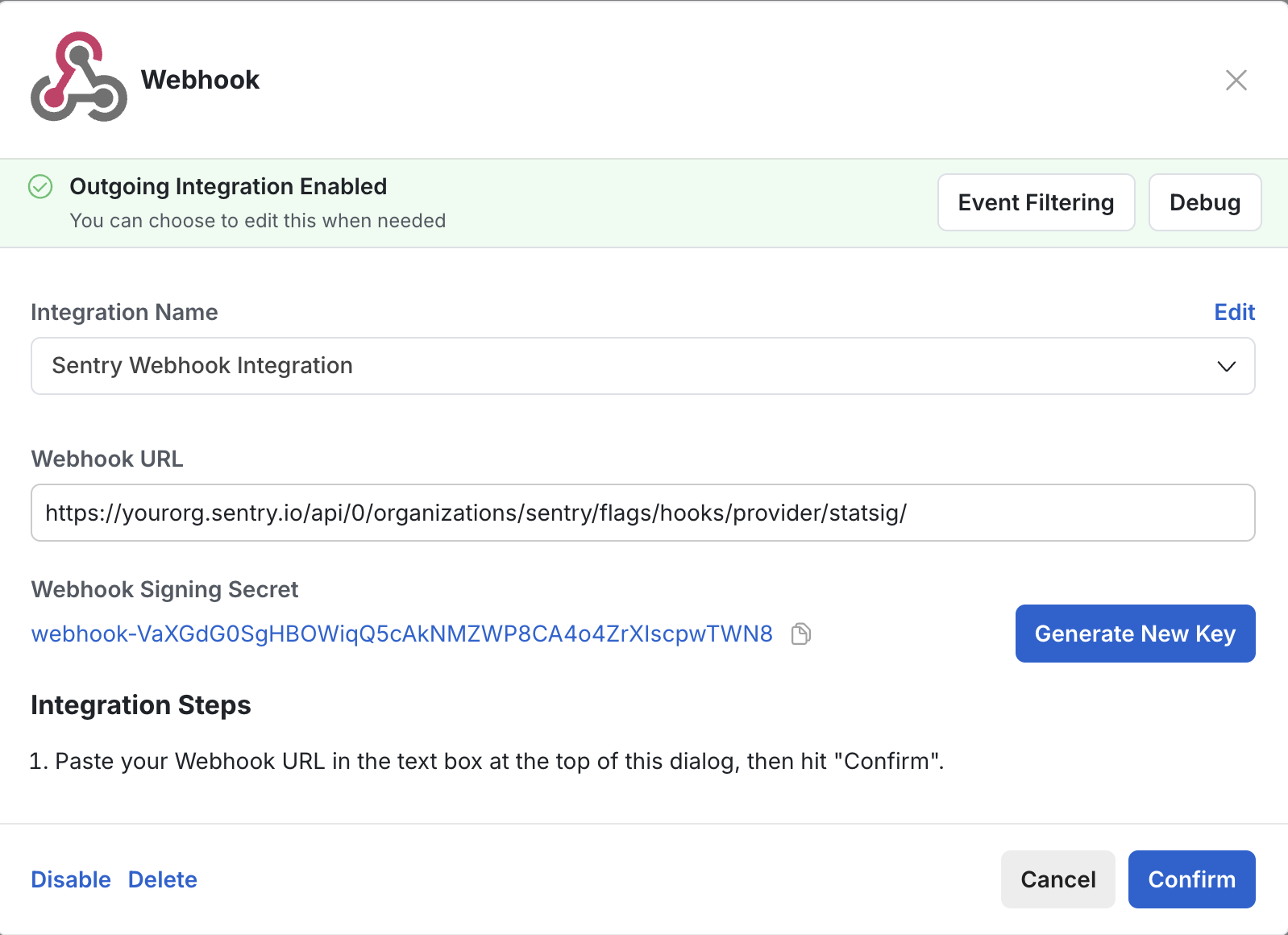Click the Edit link for Integration Name
The image size is (1288, 935).
click(x=1234, y=312)
